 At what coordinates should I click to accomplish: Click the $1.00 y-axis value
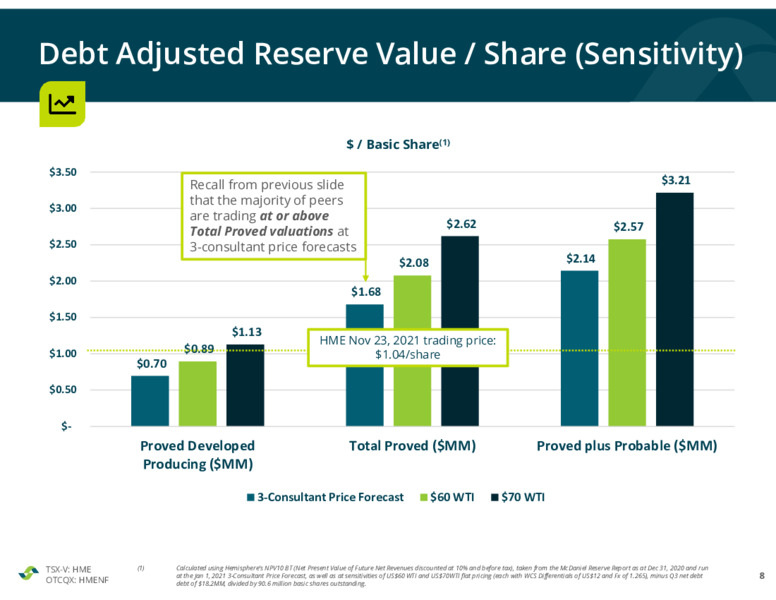63,353
